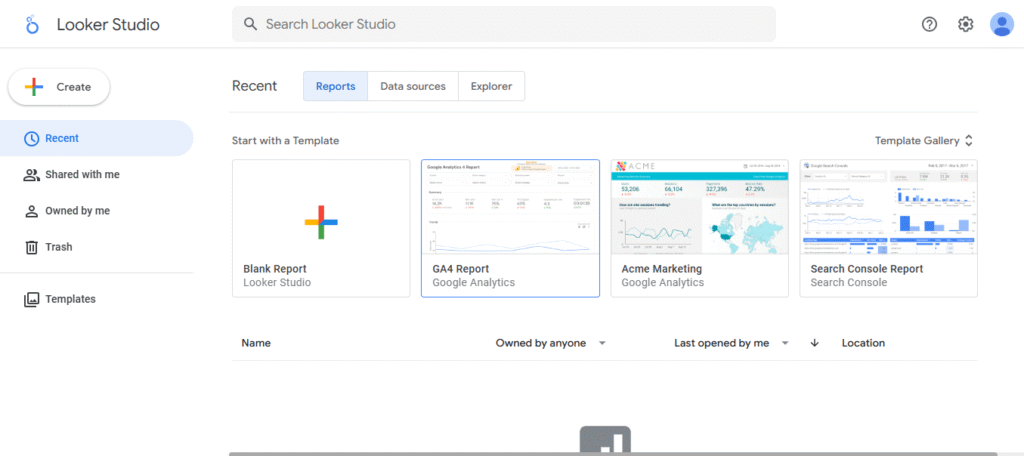Select the Acme Marketing template thumbnail

pyautogui.click(x=699, y=208)
